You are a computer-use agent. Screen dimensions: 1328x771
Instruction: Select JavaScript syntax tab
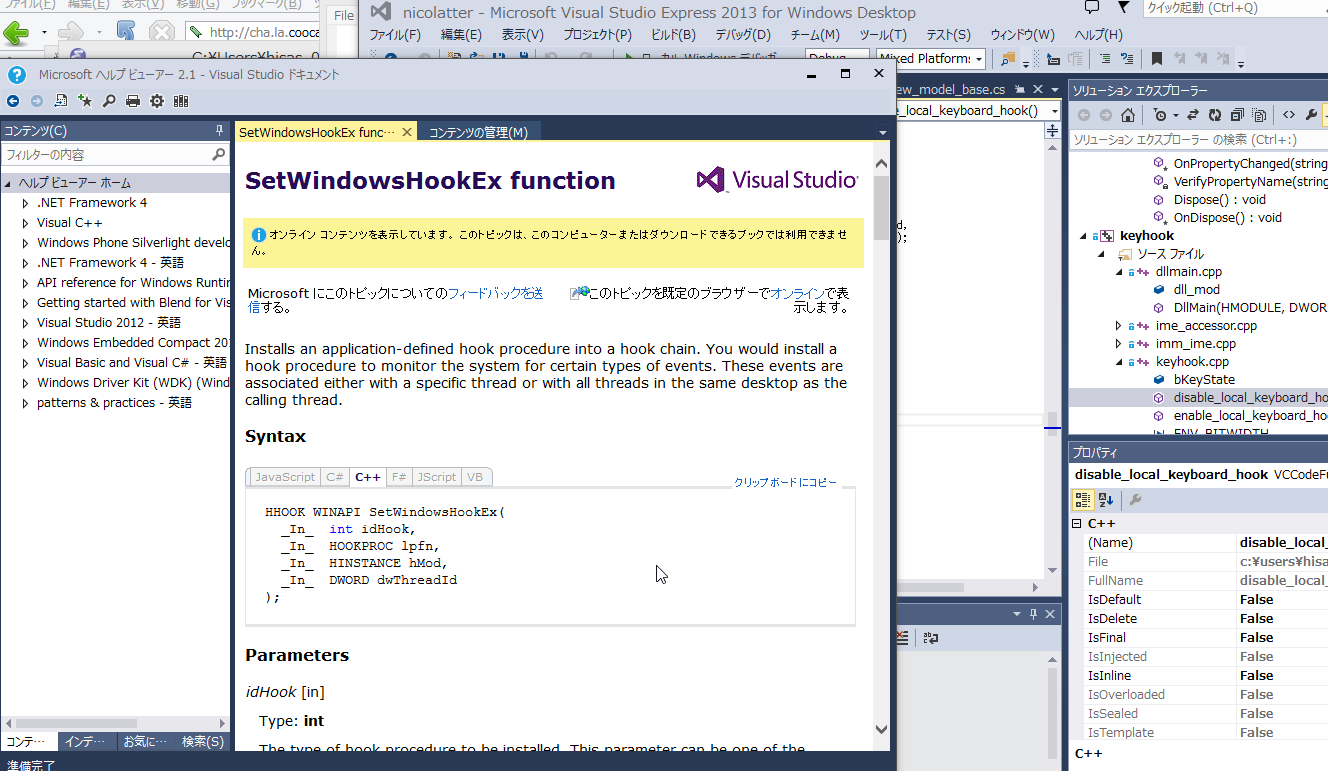coord(284,477)
